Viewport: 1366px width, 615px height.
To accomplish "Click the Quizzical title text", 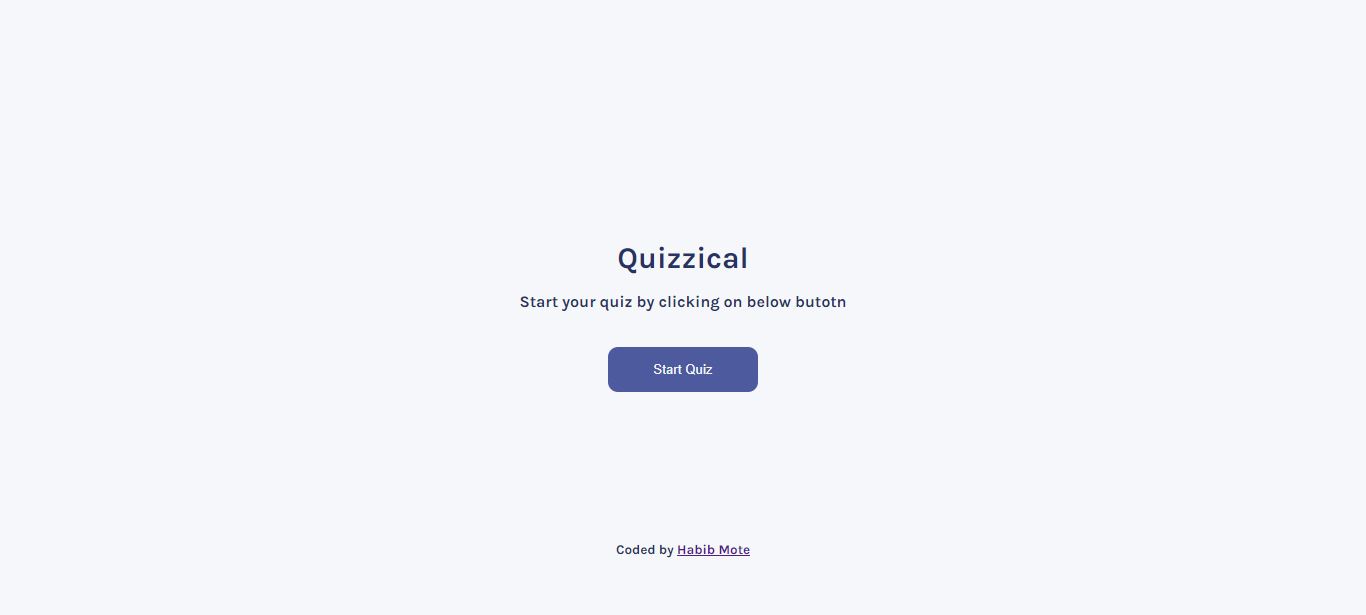I will click(x=683, y=258).
